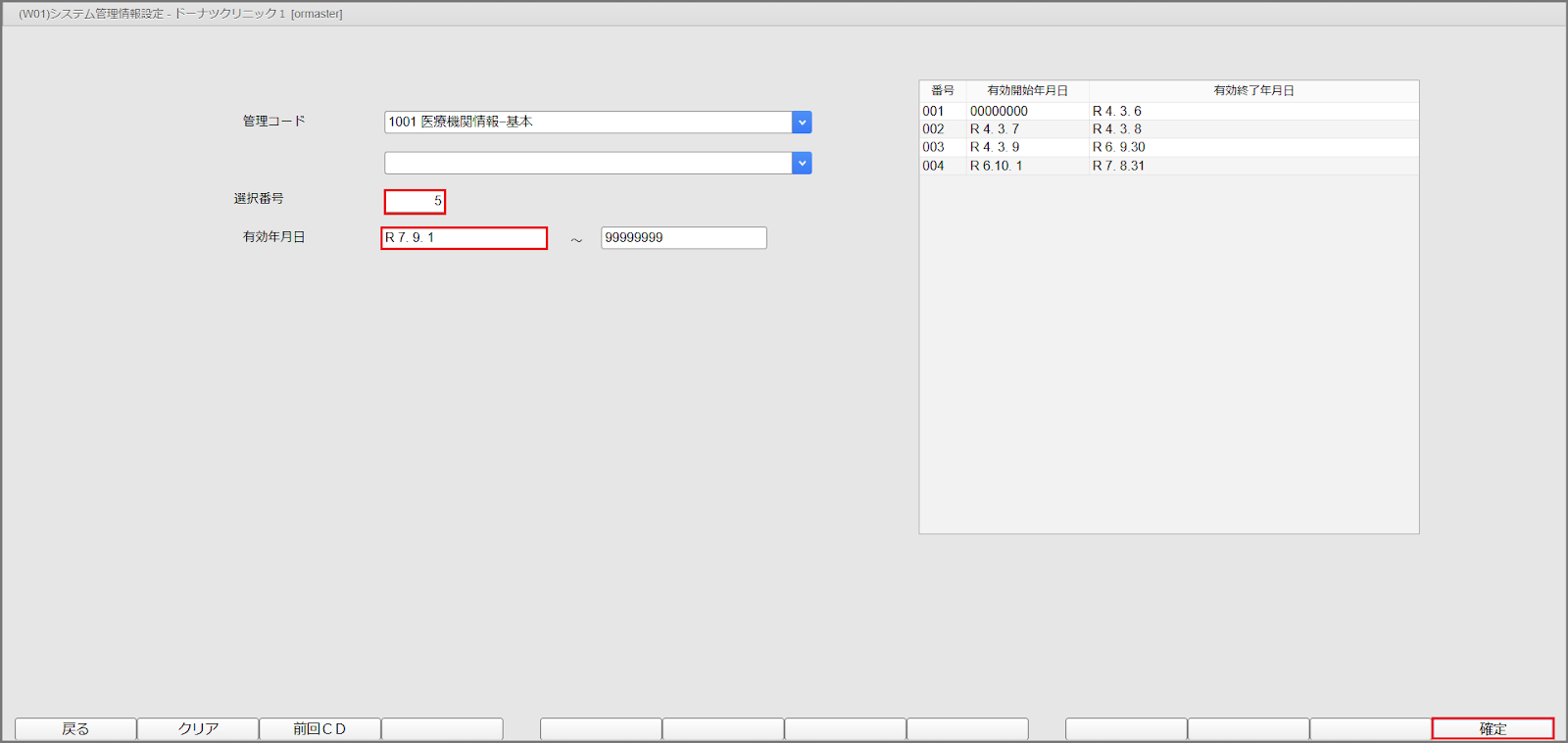Click the 1001 医療機関情報-基本 combo box

coord(587,123)
